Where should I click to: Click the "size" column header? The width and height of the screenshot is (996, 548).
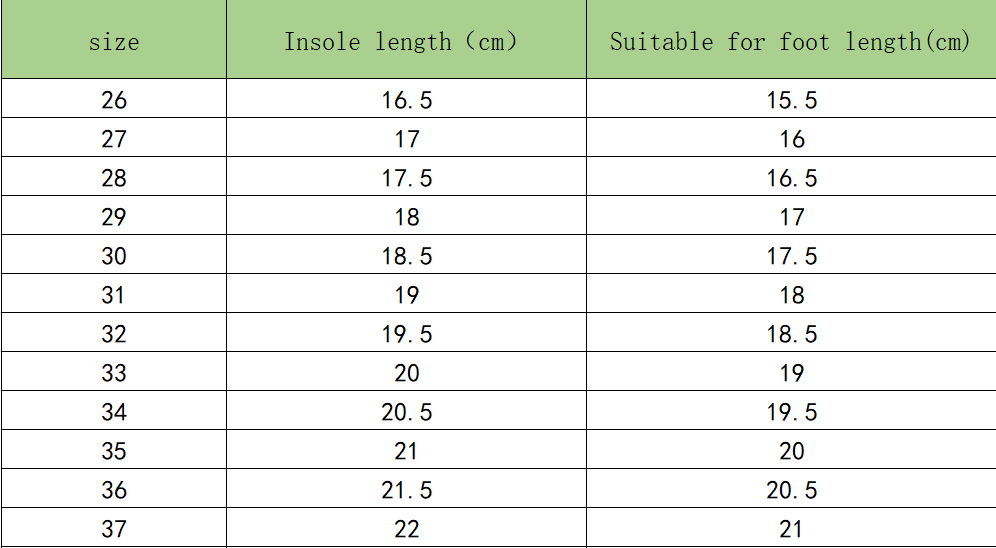pos(114,42)
